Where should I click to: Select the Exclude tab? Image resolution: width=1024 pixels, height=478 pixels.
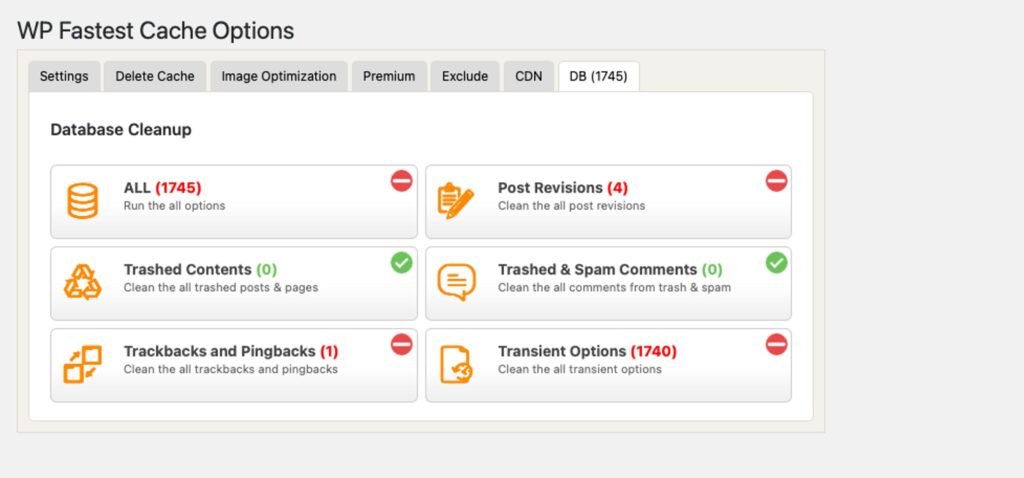point(465,76)
